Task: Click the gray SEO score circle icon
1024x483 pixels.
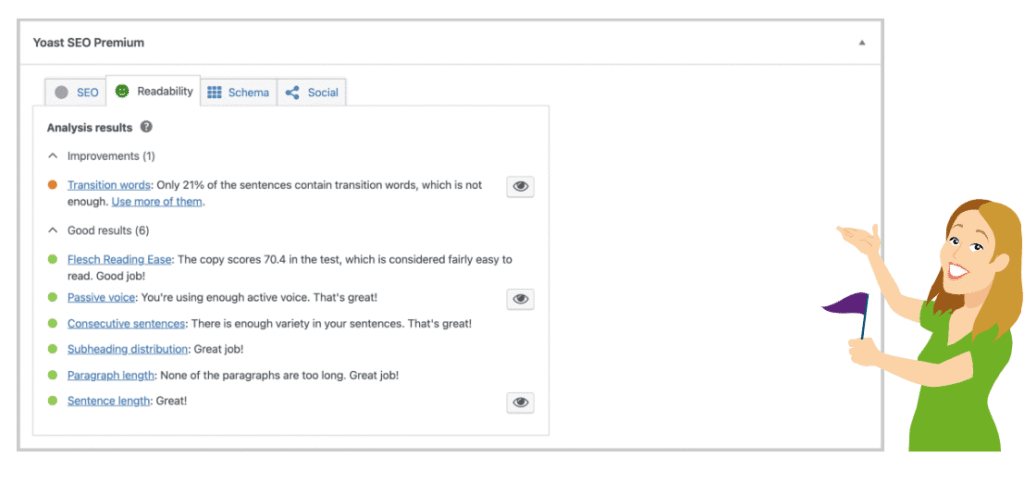Action: point(62,92)
